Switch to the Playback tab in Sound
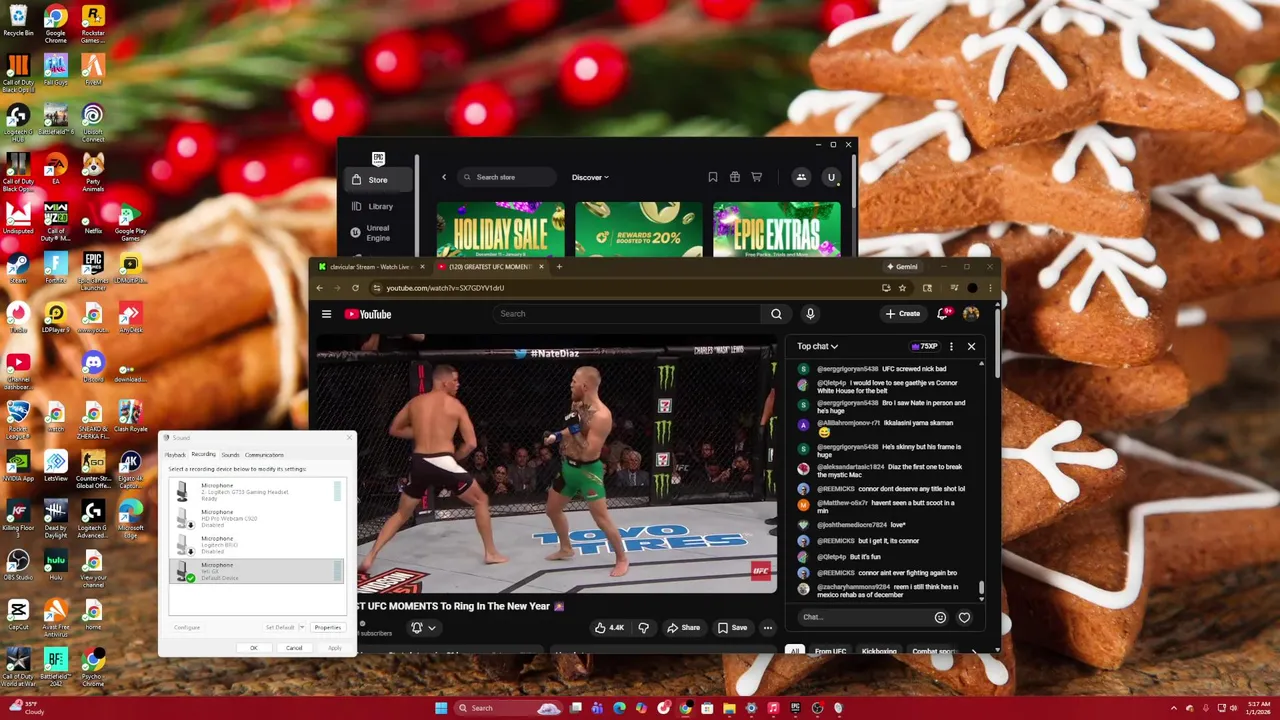The height and width of the screenshot is (720, 1280). pyautogui.click(x=175, y=455)
